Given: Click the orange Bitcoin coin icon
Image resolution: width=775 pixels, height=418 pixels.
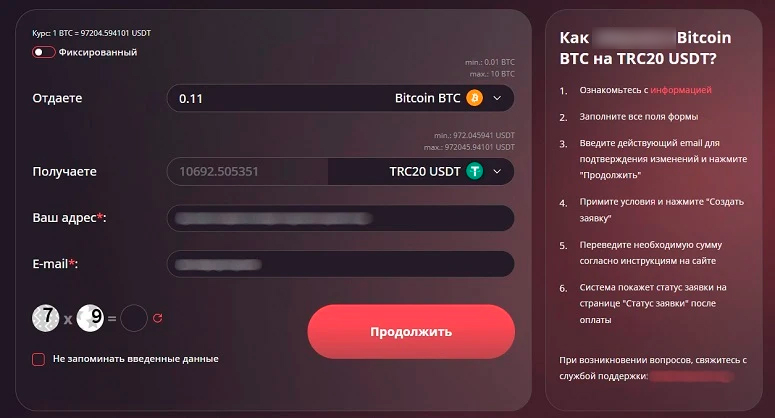Looking at the screenshot, I should click(474, 98).
